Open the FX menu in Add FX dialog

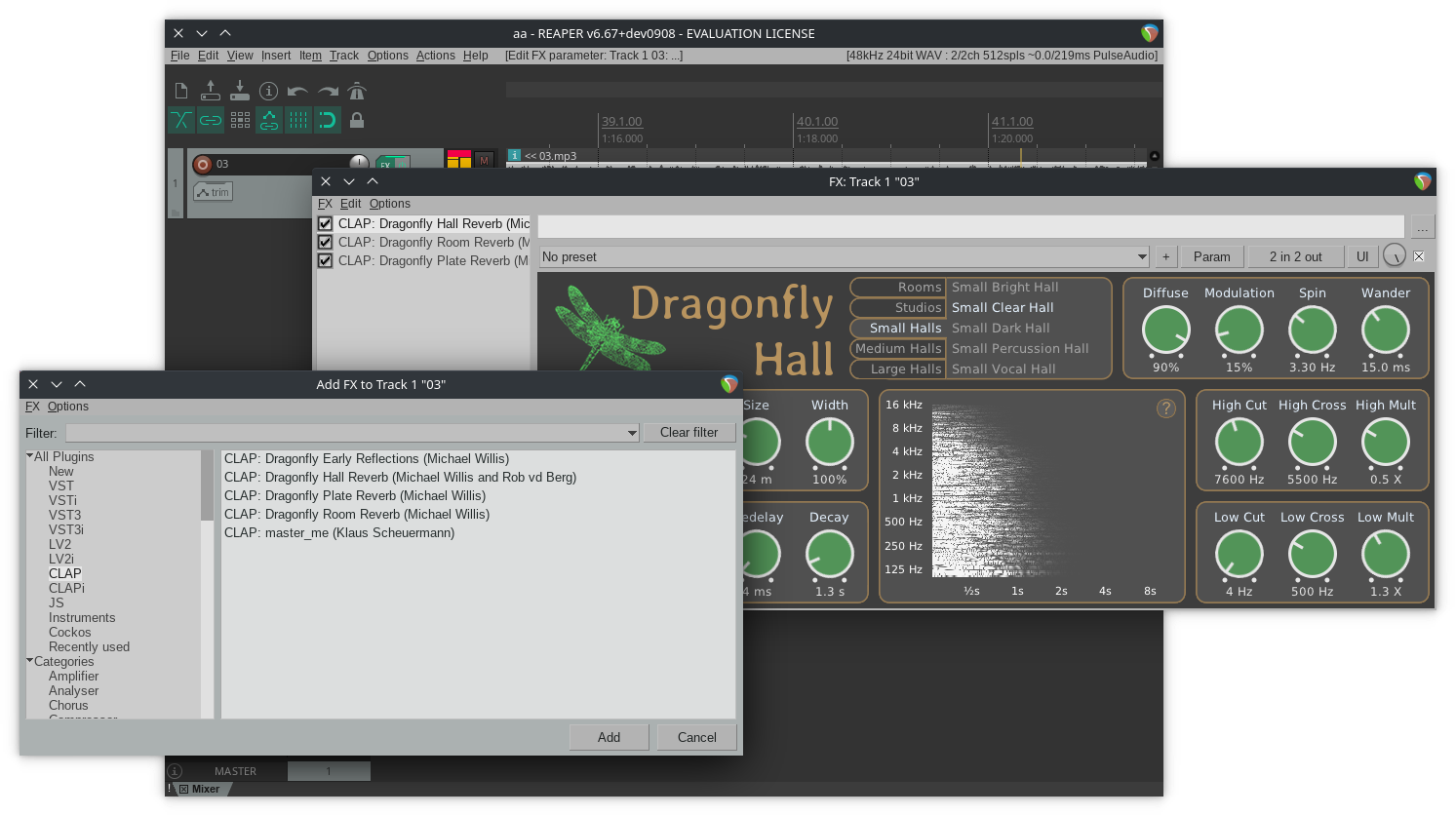click(32, 407)
